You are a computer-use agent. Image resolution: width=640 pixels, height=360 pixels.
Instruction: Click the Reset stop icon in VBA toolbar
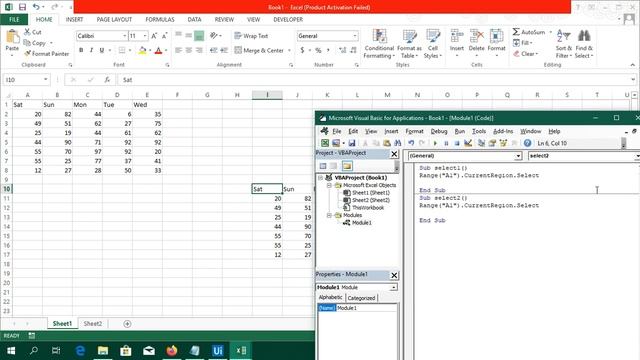tap(457, 143)
